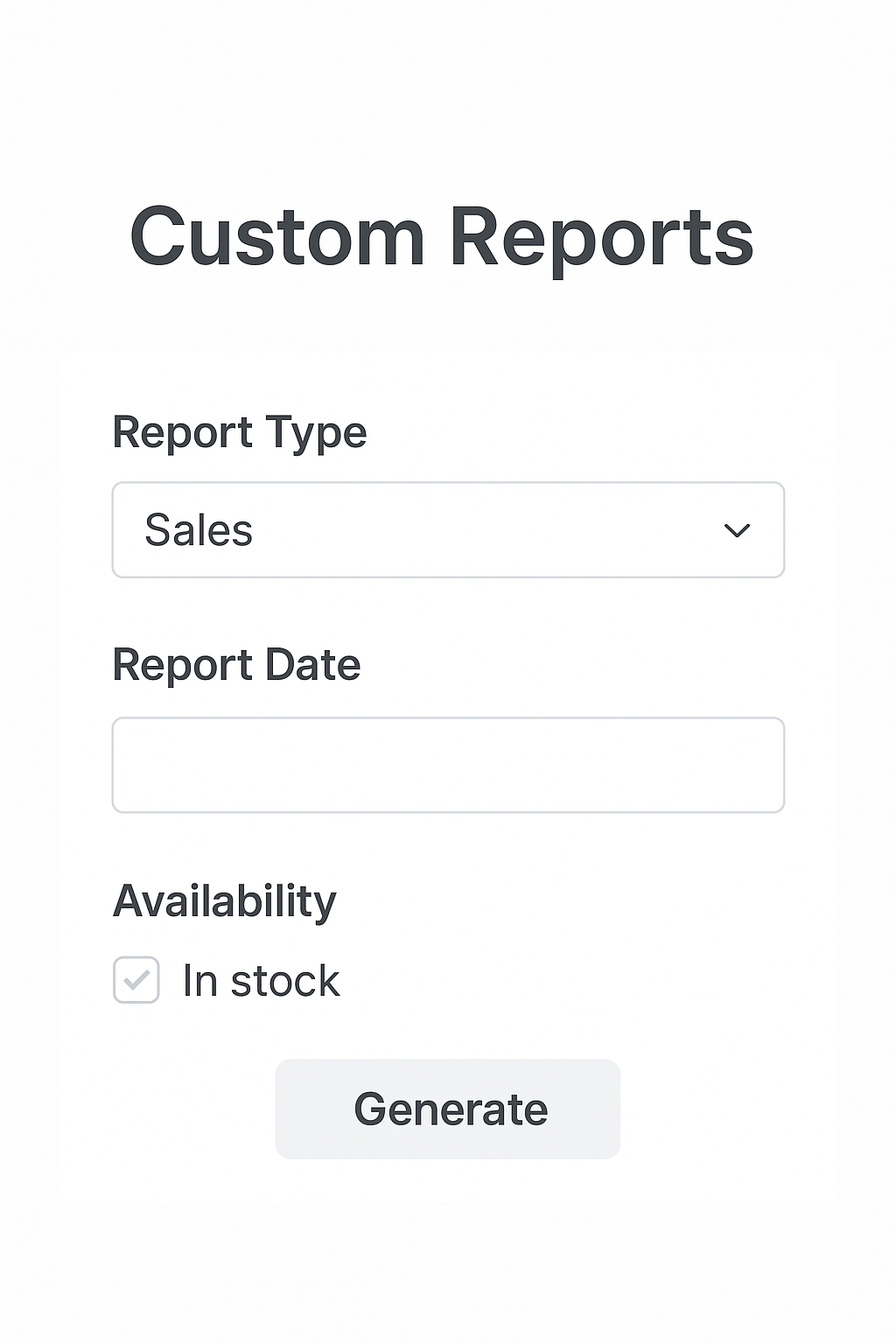Click the Report Type field label
896x1344 pixels.
point(239,432)
